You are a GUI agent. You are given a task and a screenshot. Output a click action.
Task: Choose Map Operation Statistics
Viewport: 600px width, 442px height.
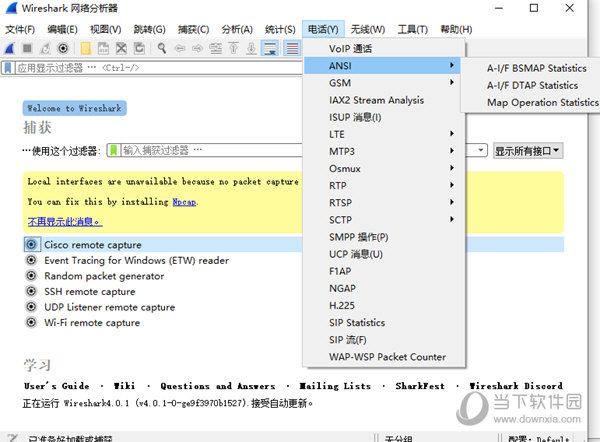(543, 103)
